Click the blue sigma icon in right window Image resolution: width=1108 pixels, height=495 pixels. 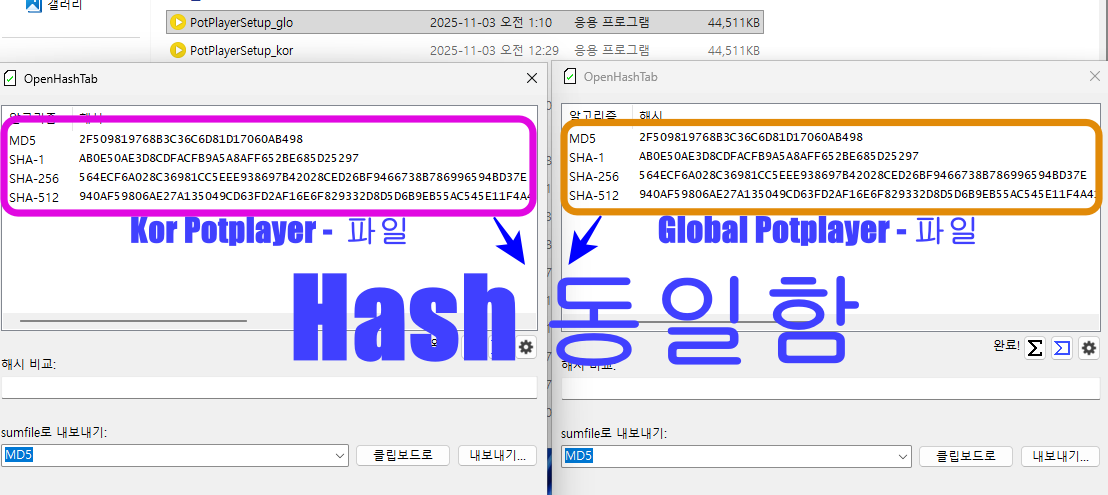click(x=1062, y=348)
